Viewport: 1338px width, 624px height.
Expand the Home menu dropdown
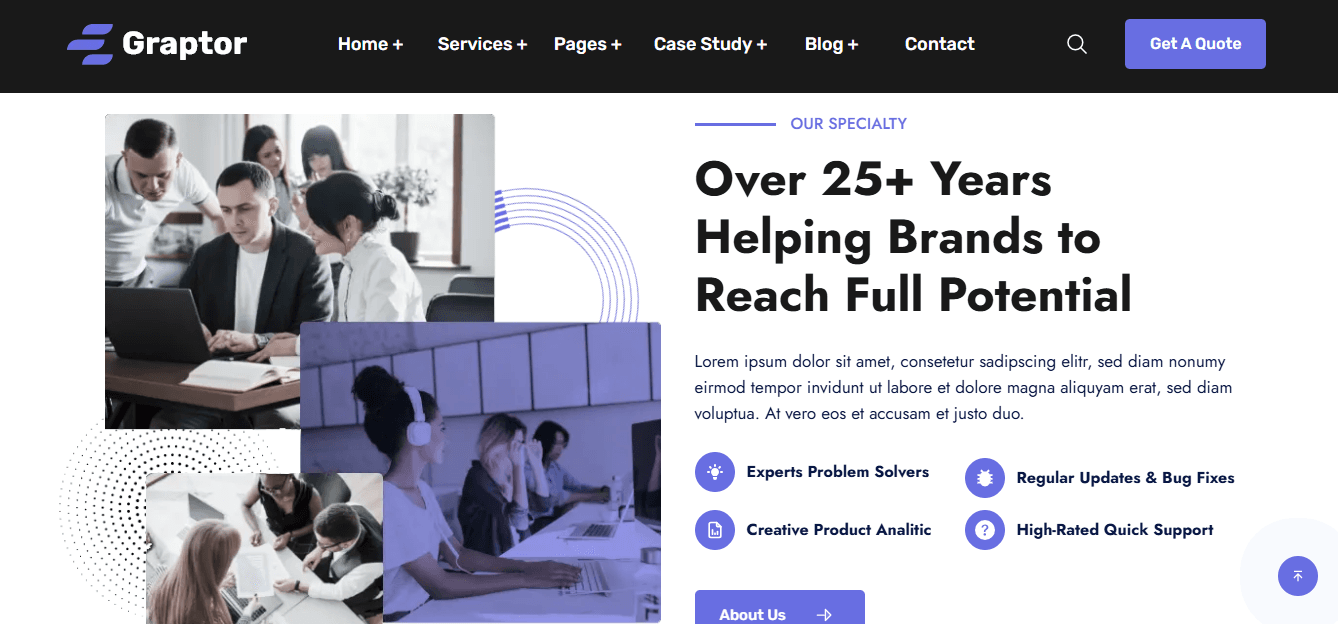pos(370,44)
